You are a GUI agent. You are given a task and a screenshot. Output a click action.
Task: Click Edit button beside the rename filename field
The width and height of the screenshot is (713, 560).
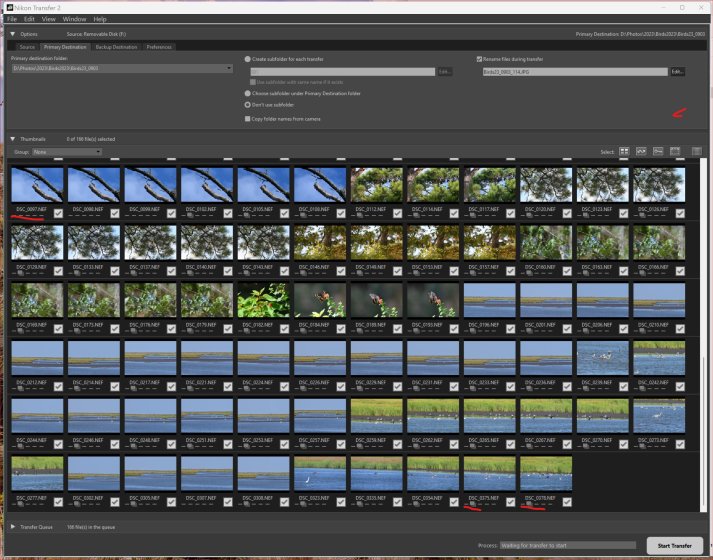(x=677, y=72)
